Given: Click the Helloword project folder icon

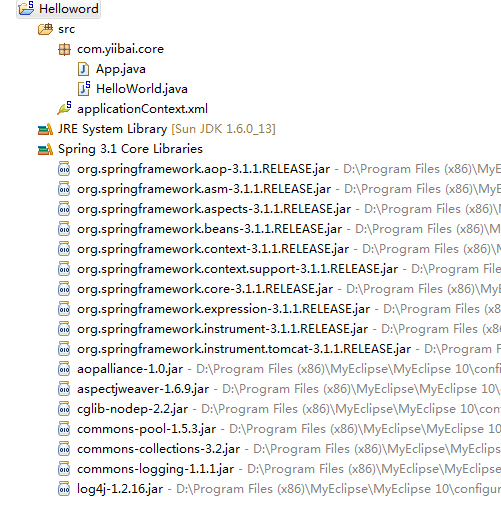Looking at the screenshot, I should (x=26, y=8).
